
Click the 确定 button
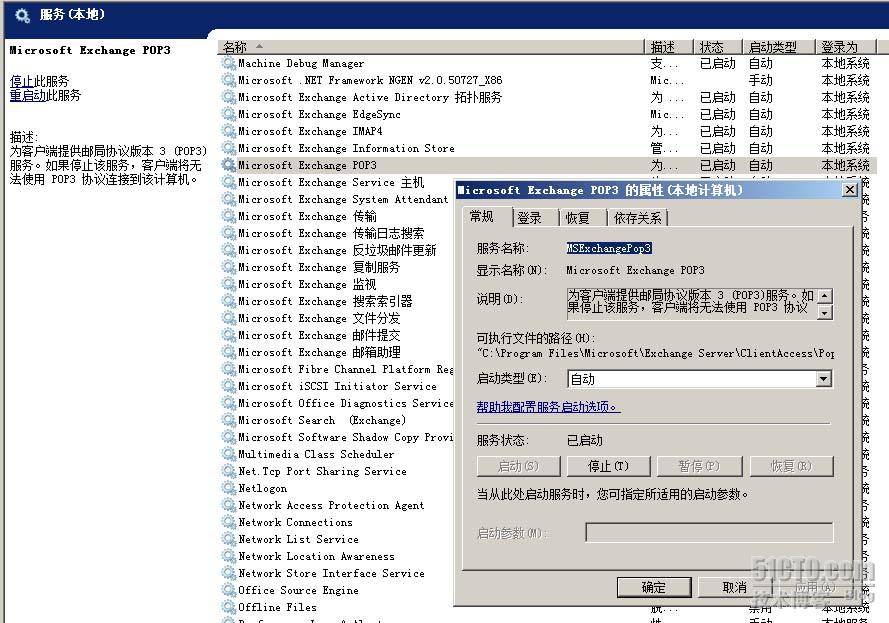[654, 587]
